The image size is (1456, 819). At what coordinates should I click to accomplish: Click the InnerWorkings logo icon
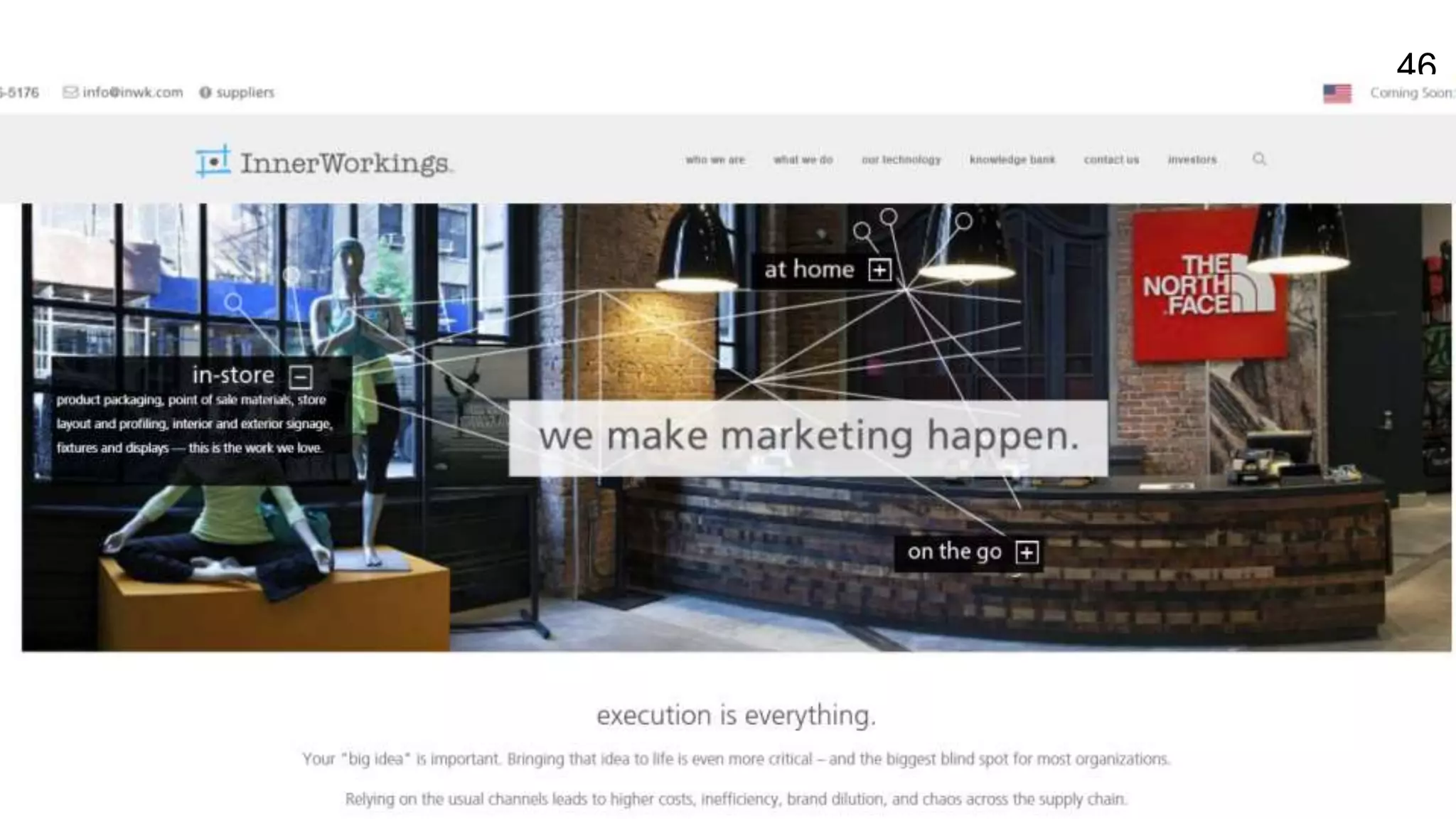(x=213, y=161)
